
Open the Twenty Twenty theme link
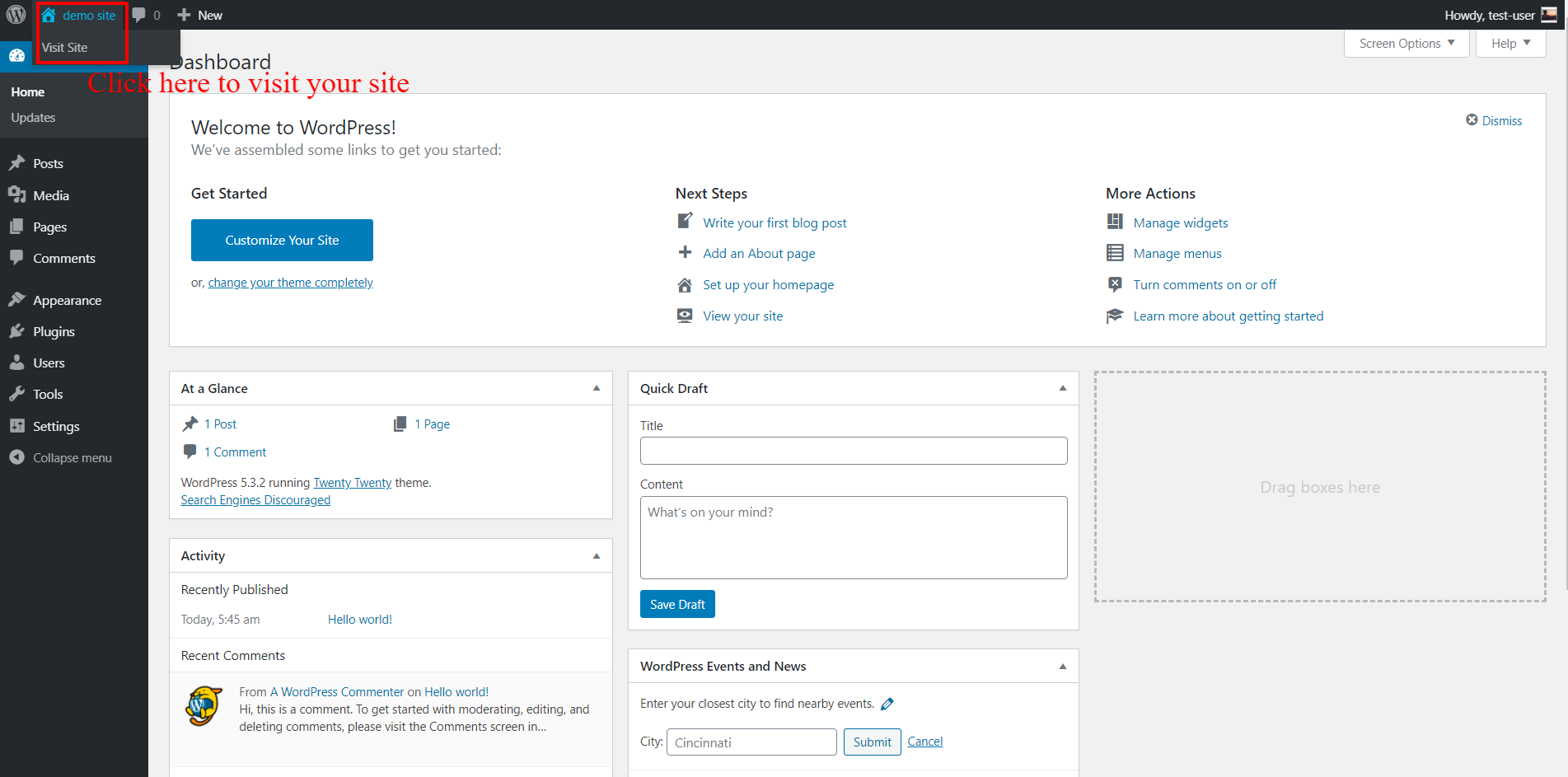coord(352,483)
